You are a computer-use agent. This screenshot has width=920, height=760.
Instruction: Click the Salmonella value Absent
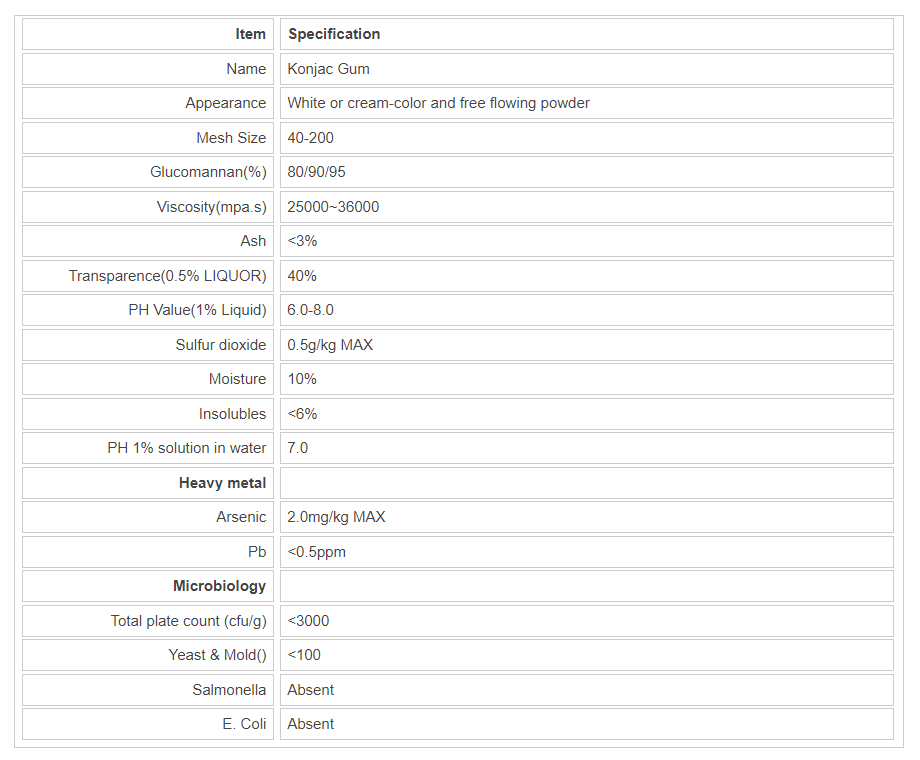(311, 690)
